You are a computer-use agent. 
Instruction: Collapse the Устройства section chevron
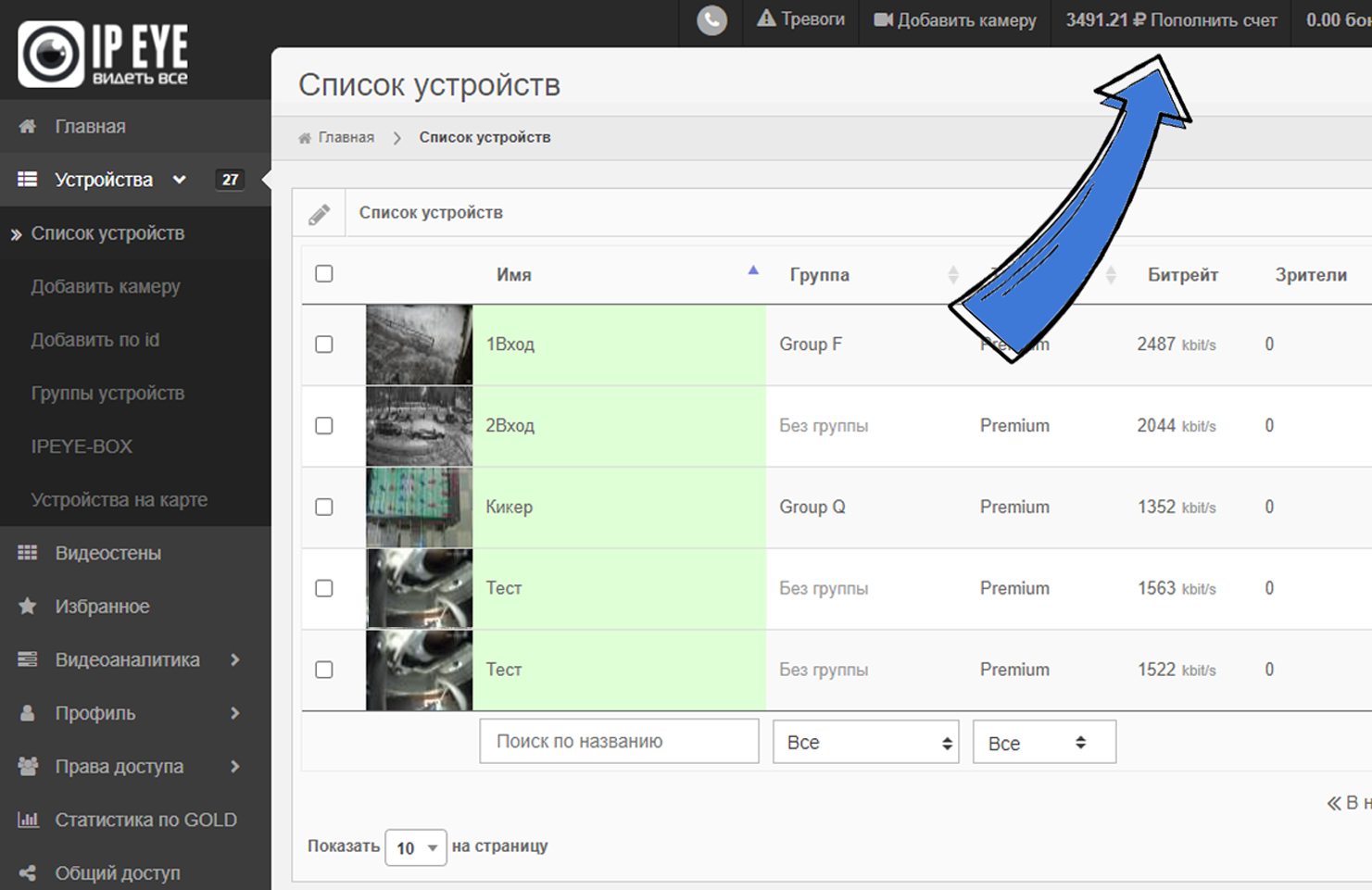[x=179, y=179]
